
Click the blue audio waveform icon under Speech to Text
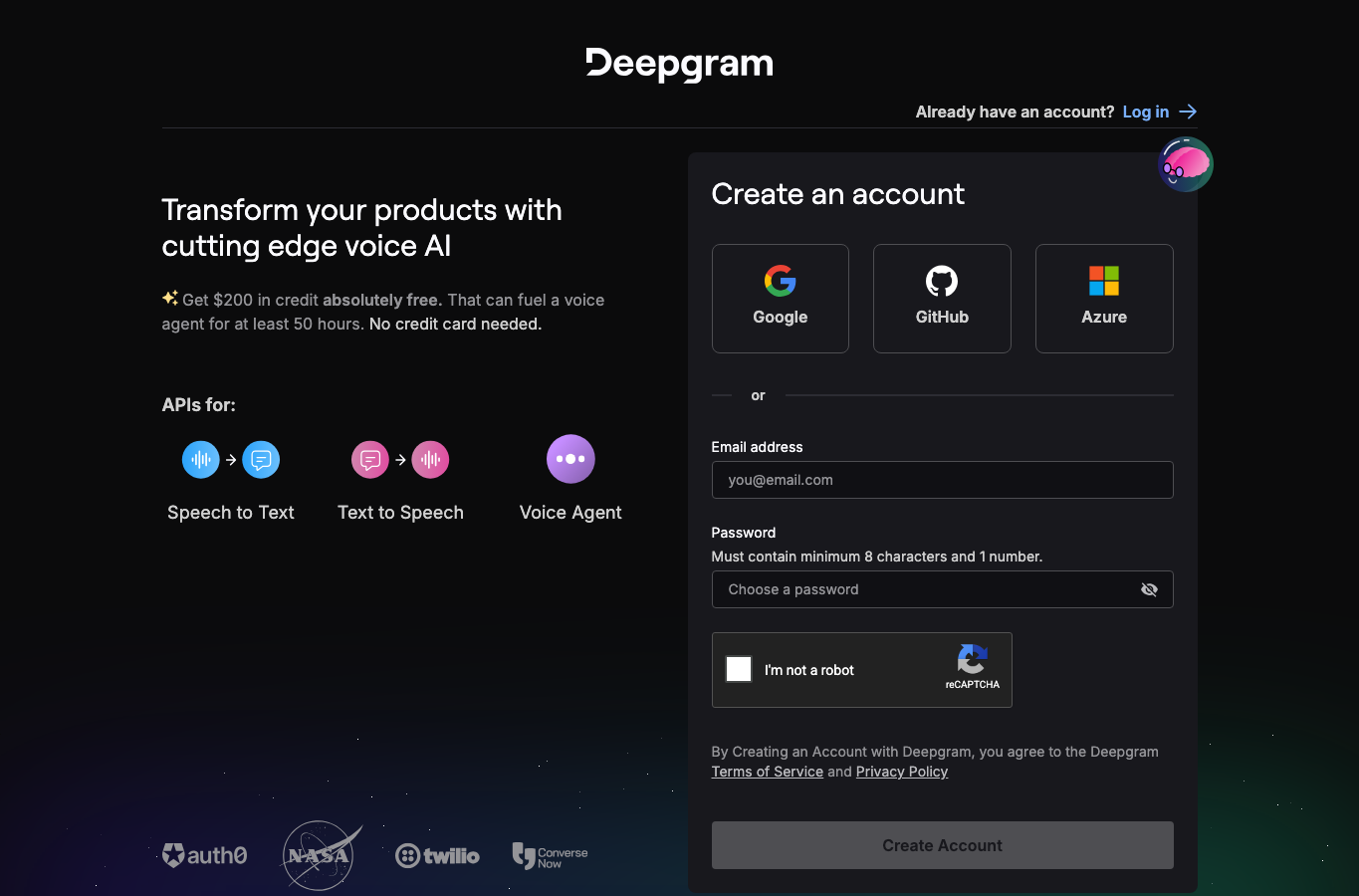201,459
